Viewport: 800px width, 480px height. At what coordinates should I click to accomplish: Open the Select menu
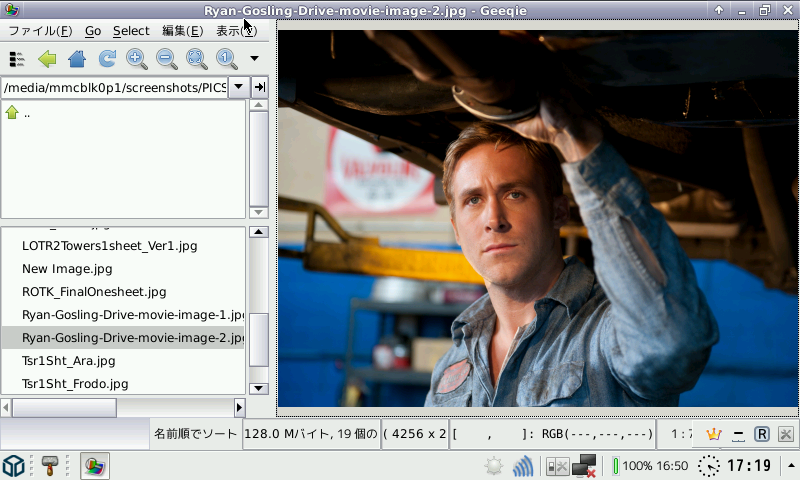131,31
